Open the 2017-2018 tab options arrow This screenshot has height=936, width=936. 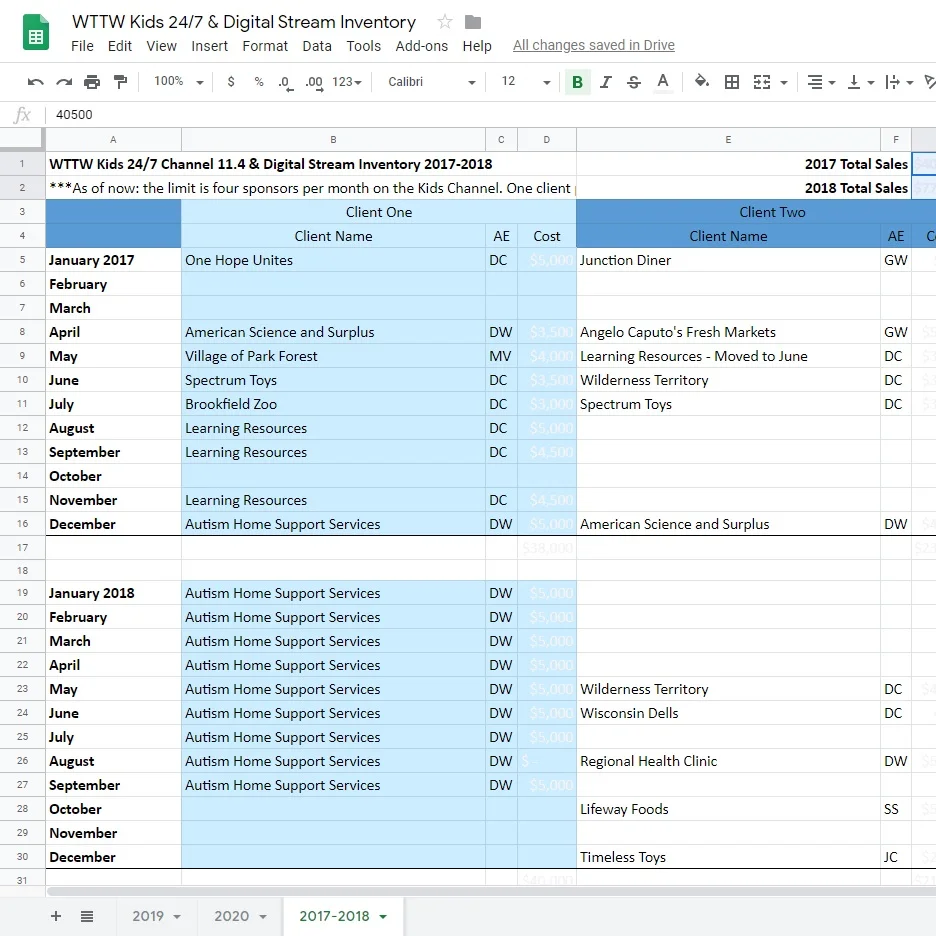click(383, 917)
